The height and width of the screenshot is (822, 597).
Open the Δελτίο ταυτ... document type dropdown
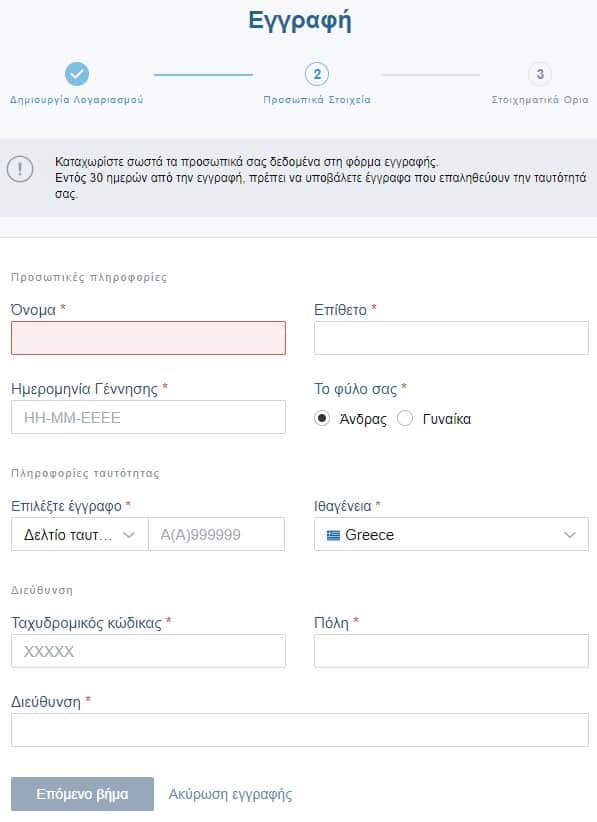point(80,534)
